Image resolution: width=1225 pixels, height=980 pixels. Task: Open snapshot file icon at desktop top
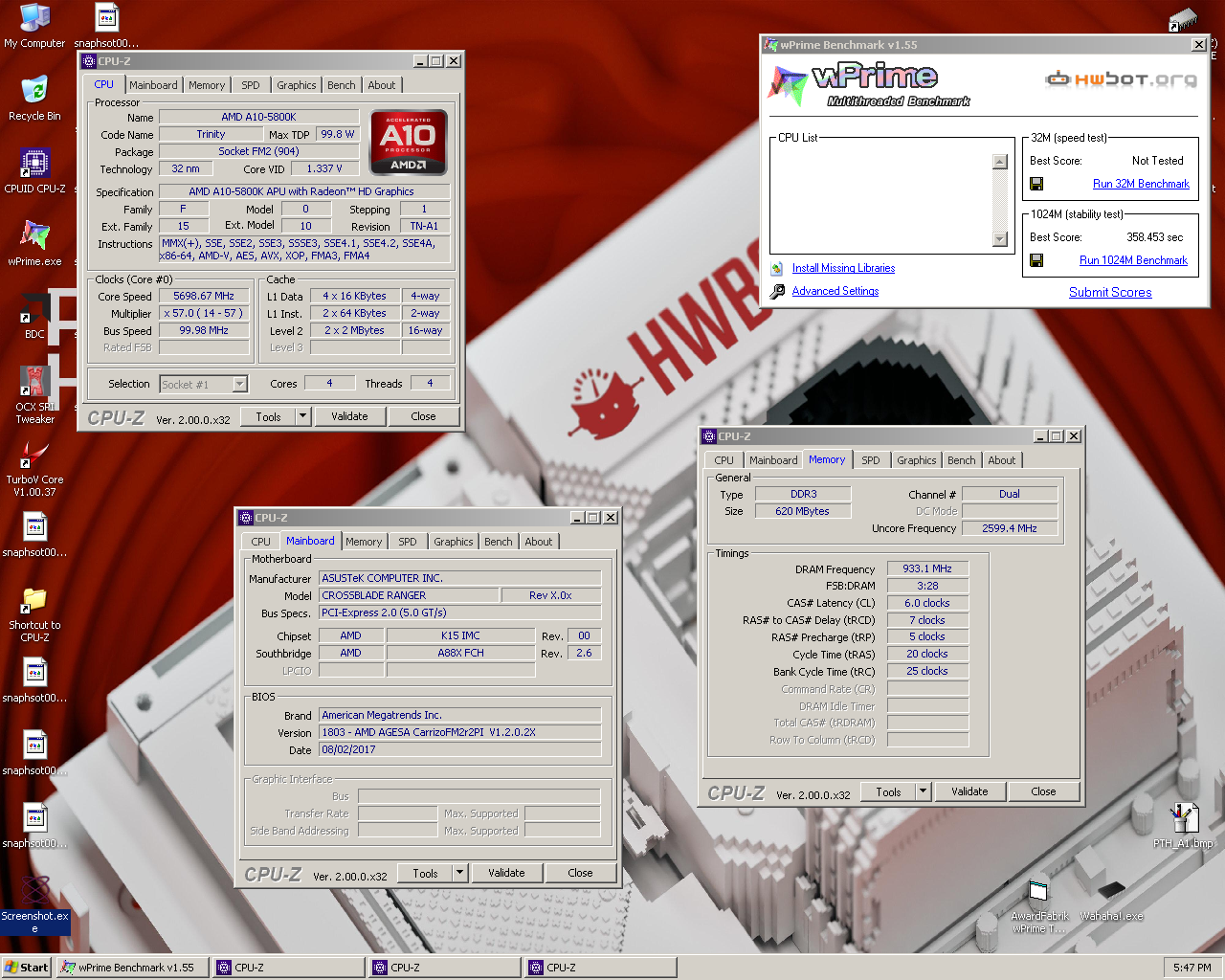pos(106,25)
